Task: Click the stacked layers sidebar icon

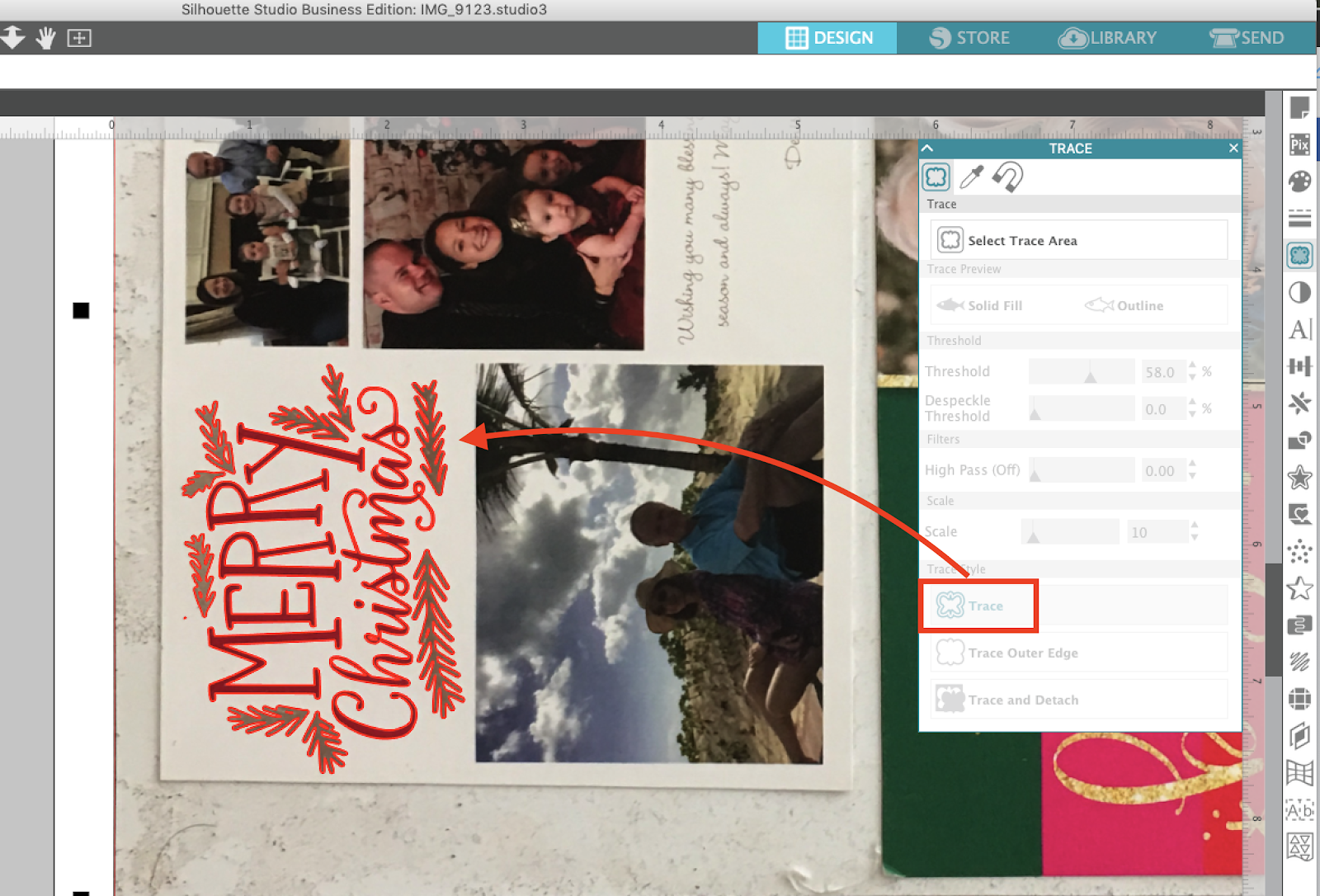Action: [x=1299, y=625]
